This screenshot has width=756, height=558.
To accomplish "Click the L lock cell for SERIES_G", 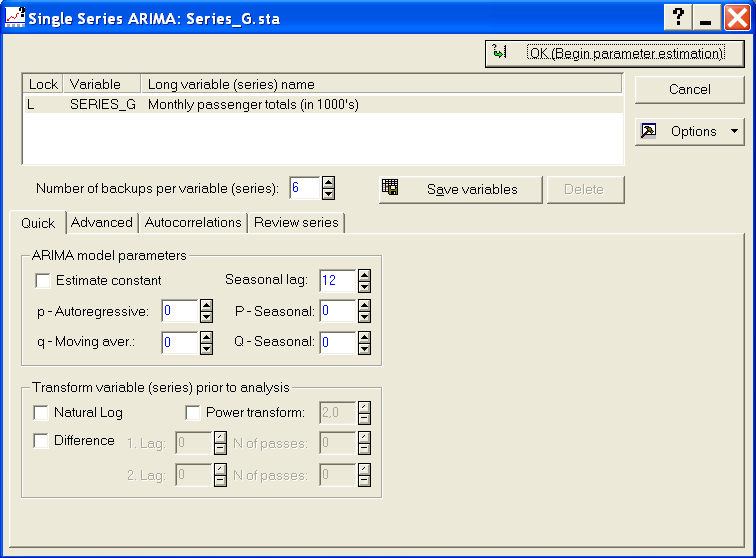I will coord(30,105).
